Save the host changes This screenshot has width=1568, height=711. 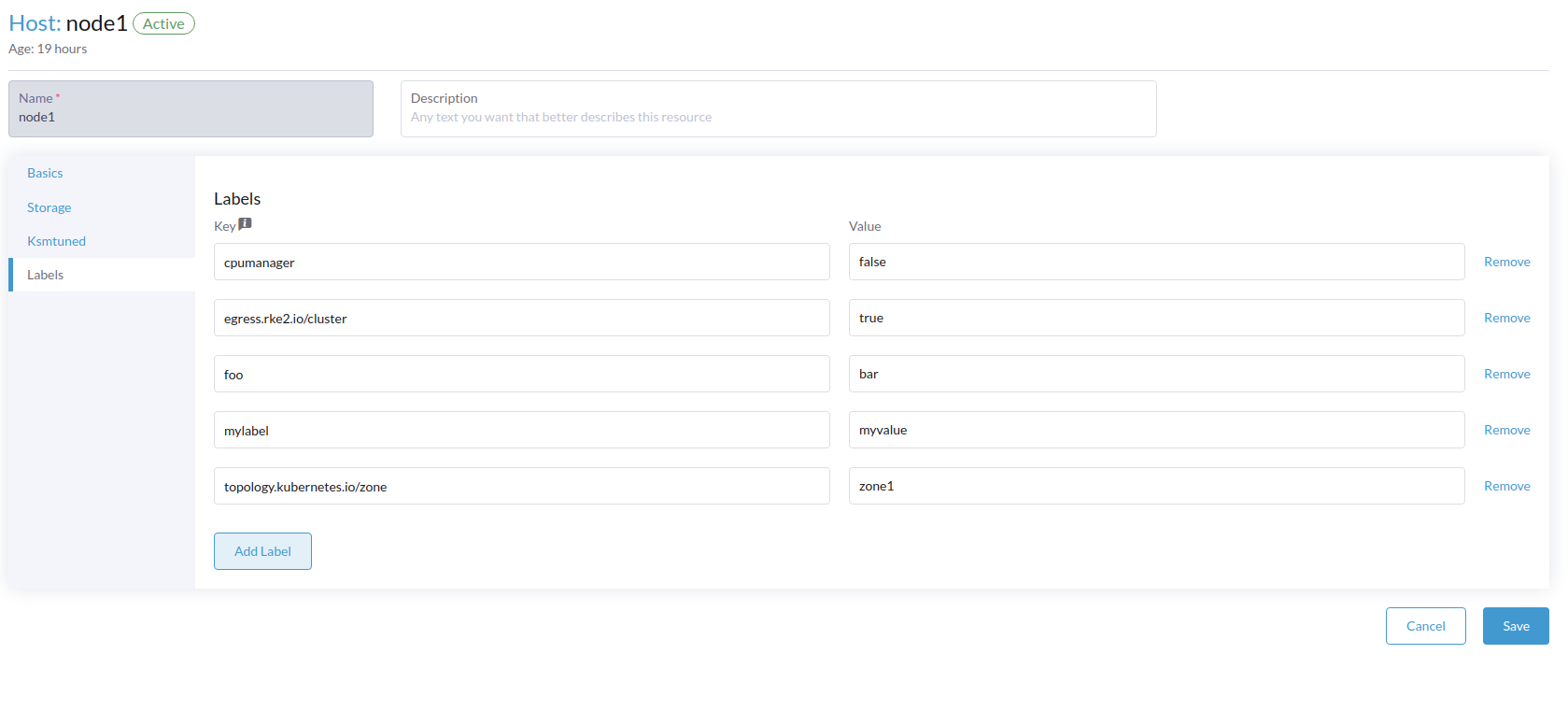pyautogui.click(x=1516, y=626)
